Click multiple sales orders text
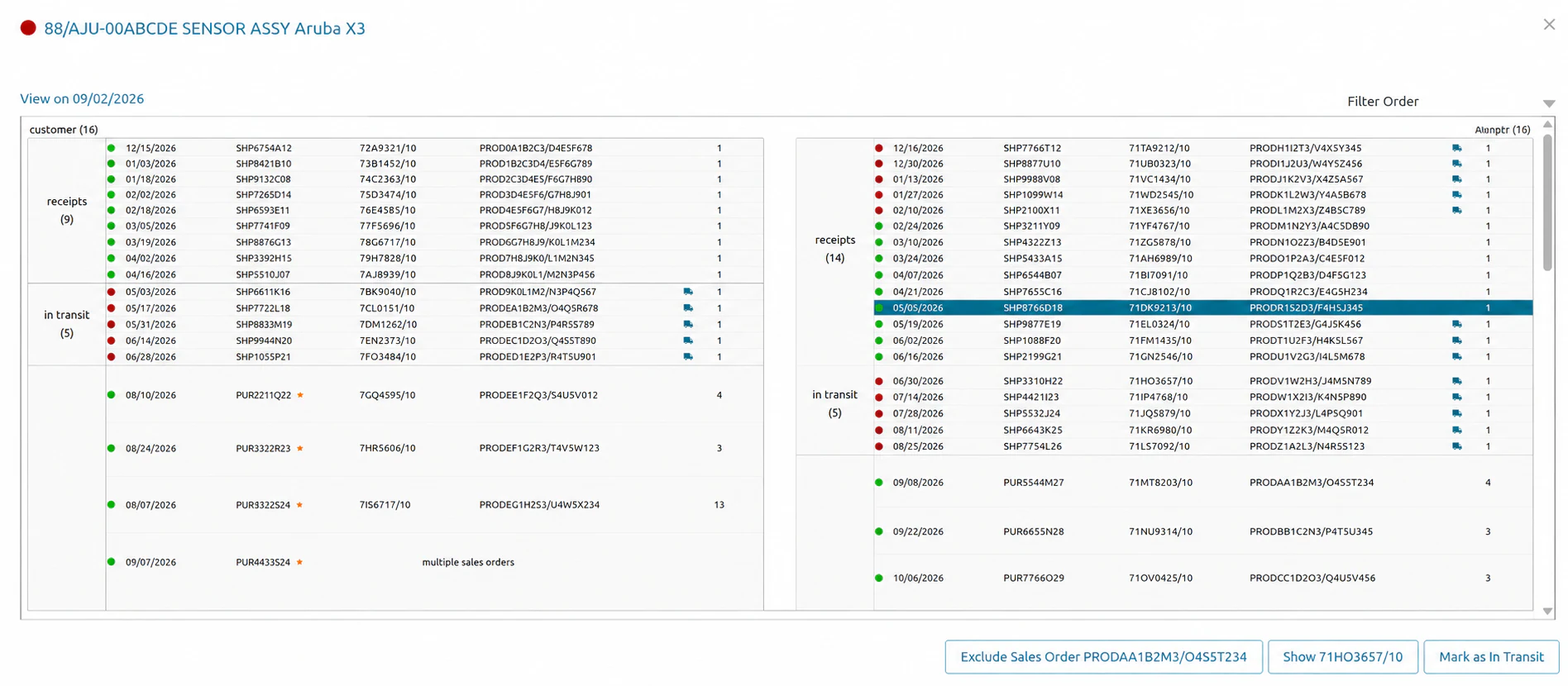Screen dimensions: 1568x686 (x=468, y=562)
